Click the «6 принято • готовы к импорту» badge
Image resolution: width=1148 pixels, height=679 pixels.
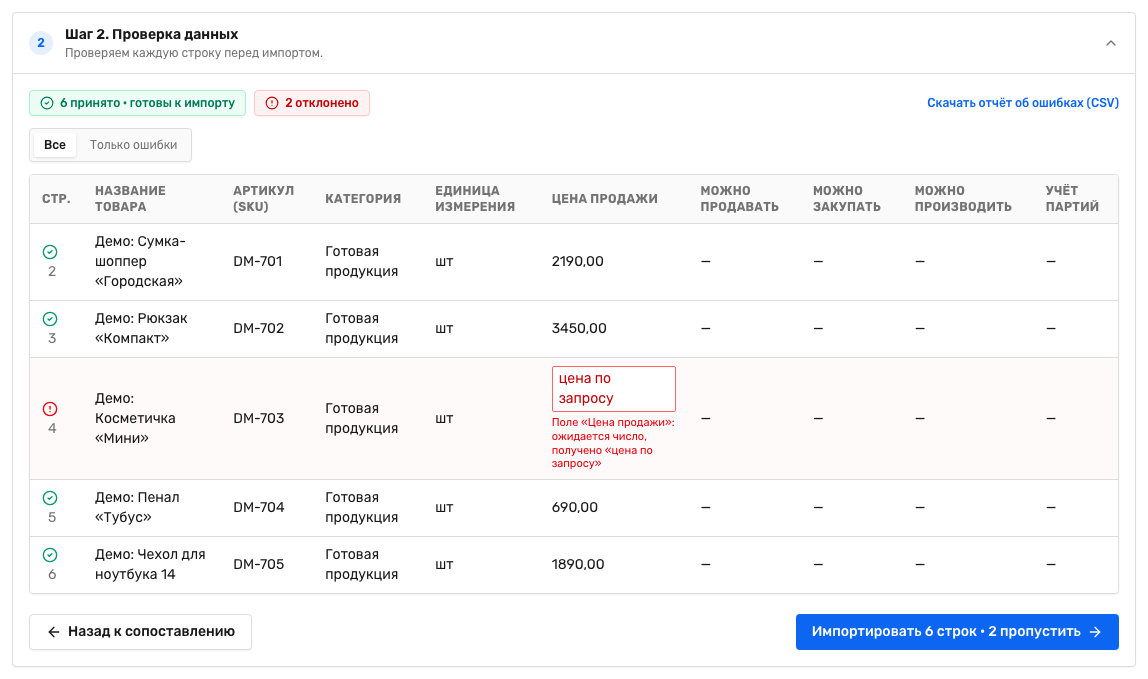[x=138, y=103]
